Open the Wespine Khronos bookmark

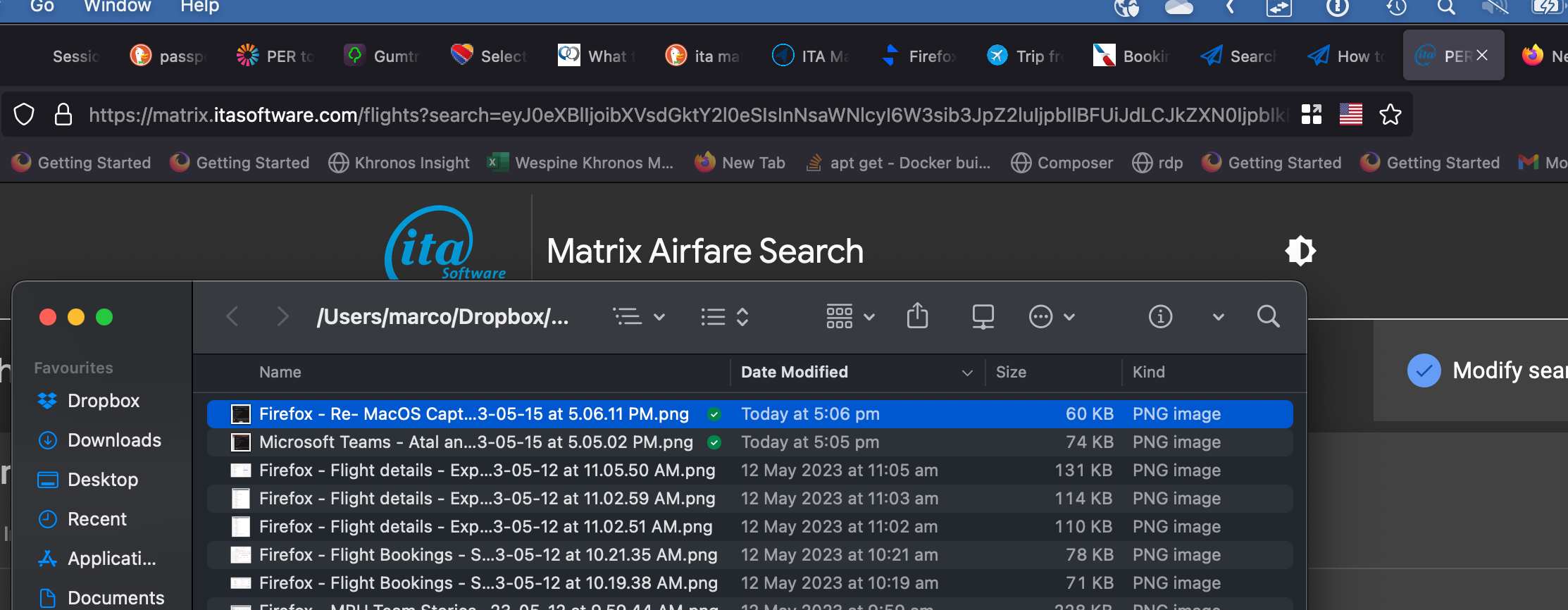[581, 163]
